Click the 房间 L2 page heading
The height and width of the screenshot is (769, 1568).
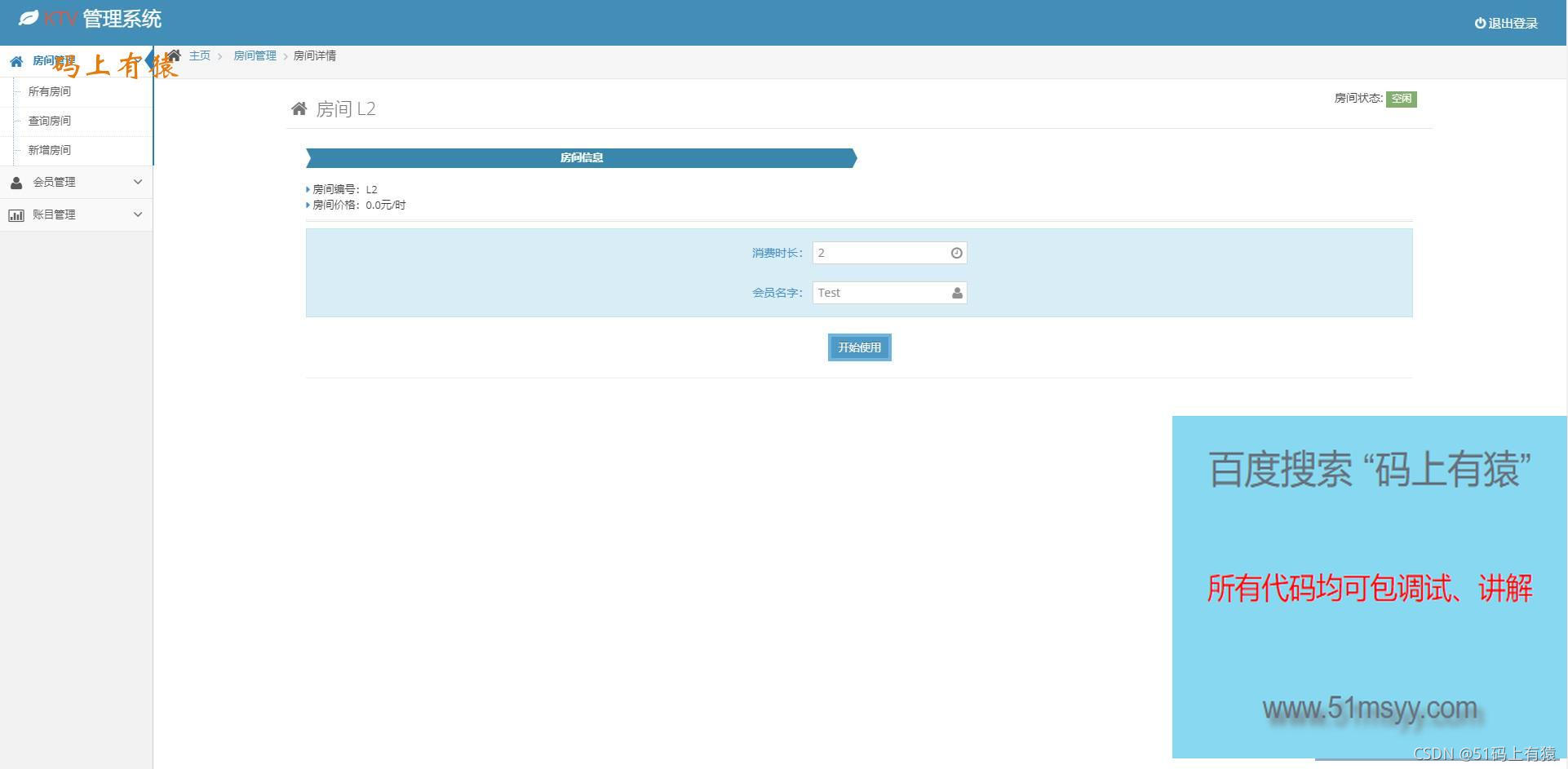pyautogui.click(x=346, y=109)
